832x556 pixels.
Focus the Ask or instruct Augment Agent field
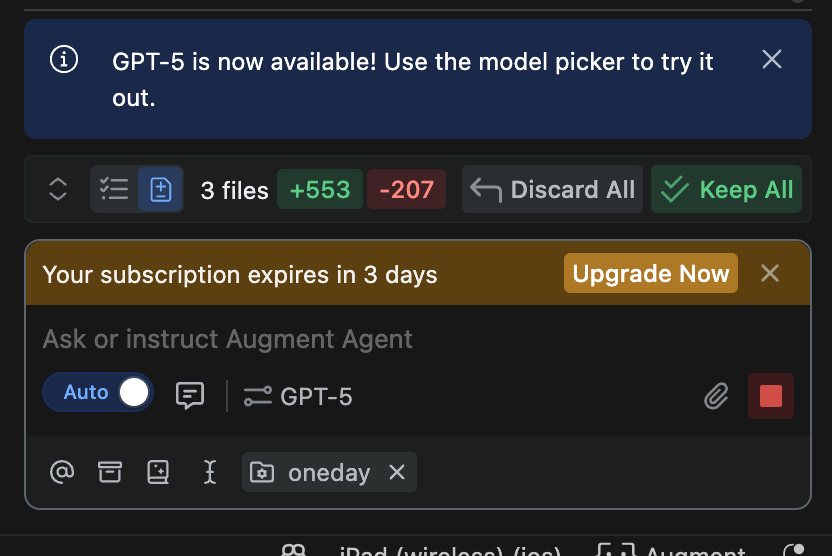pos(418,339)
